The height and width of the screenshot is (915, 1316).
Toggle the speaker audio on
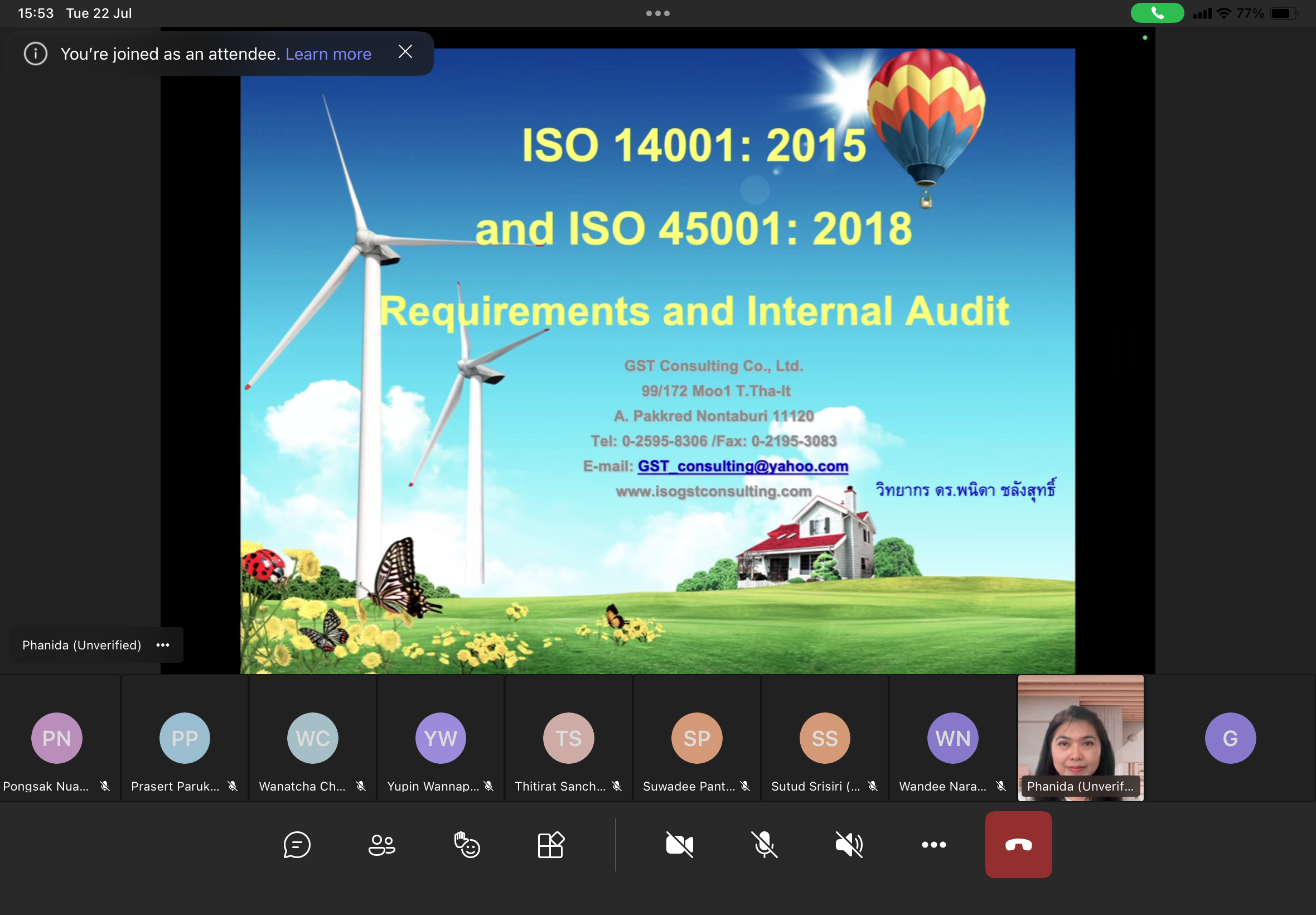point(849,845)
